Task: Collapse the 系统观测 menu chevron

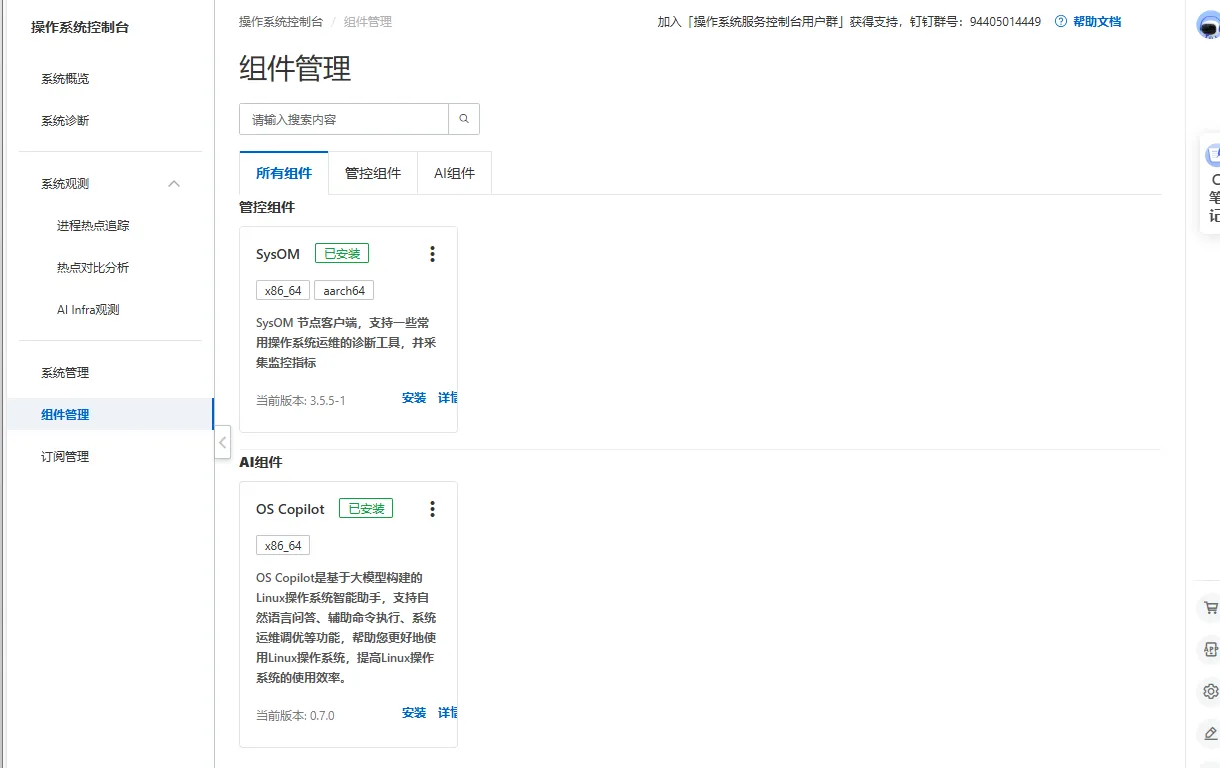Action: tap(174, 184)
